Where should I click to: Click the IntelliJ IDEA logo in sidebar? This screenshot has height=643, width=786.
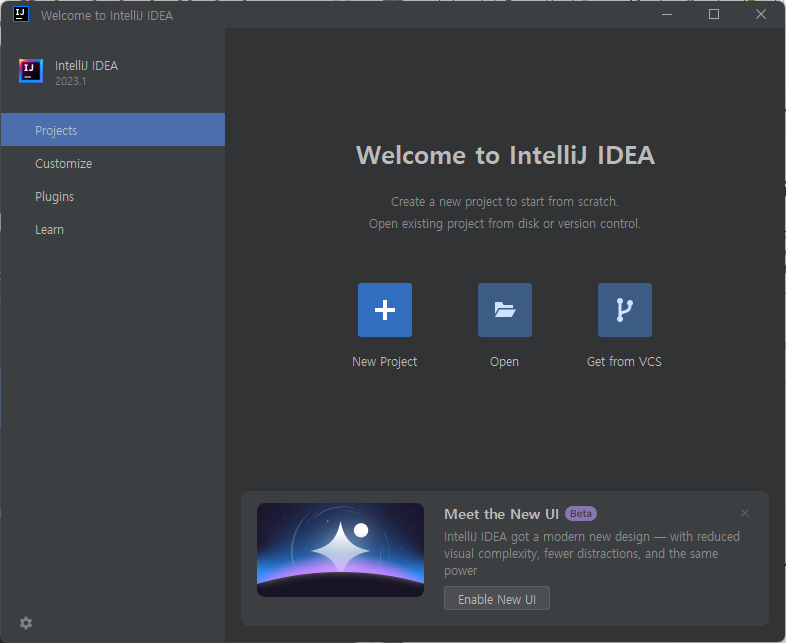click(31, 71)
